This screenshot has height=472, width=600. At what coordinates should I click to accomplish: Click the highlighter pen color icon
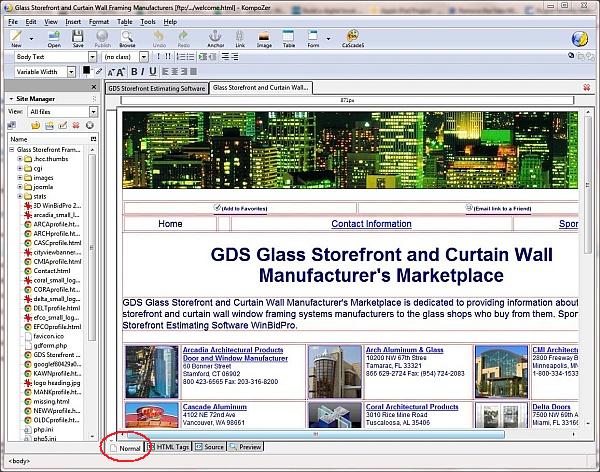[x=99, y=71]
